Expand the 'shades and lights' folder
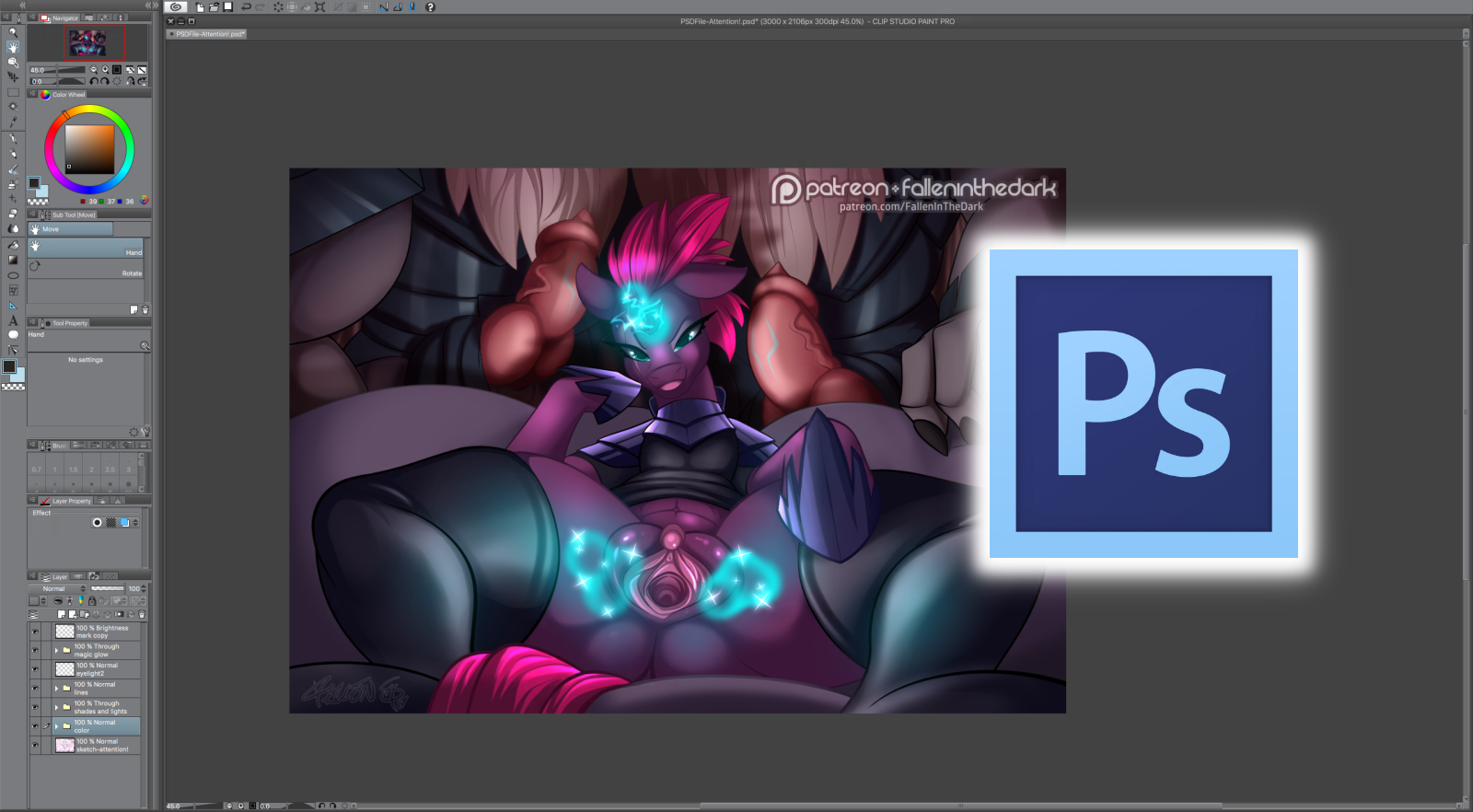This screenshot has width=1473, height=812. point(56,707)
